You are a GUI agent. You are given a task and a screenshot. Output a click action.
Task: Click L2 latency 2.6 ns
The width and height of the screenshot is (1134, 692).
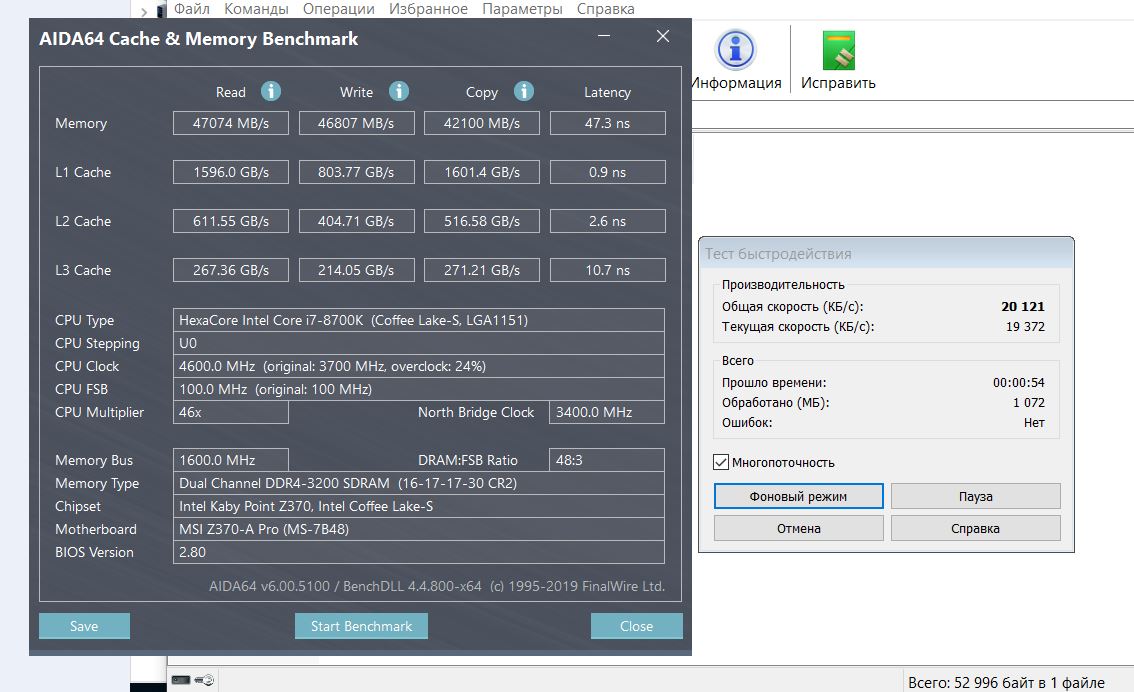tap(608, 221)
